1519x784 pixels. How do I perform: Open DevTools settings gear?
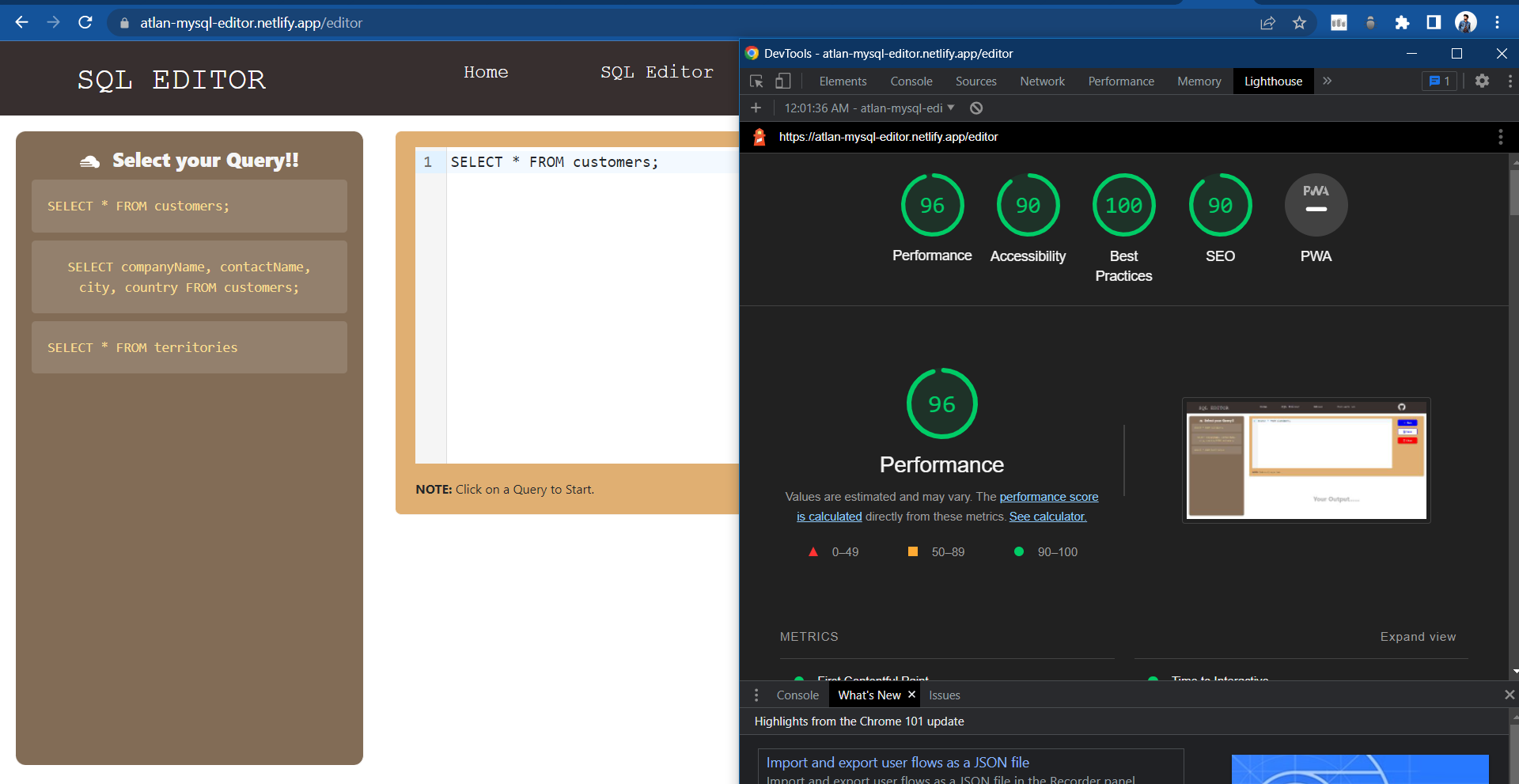coord(1483,81)
